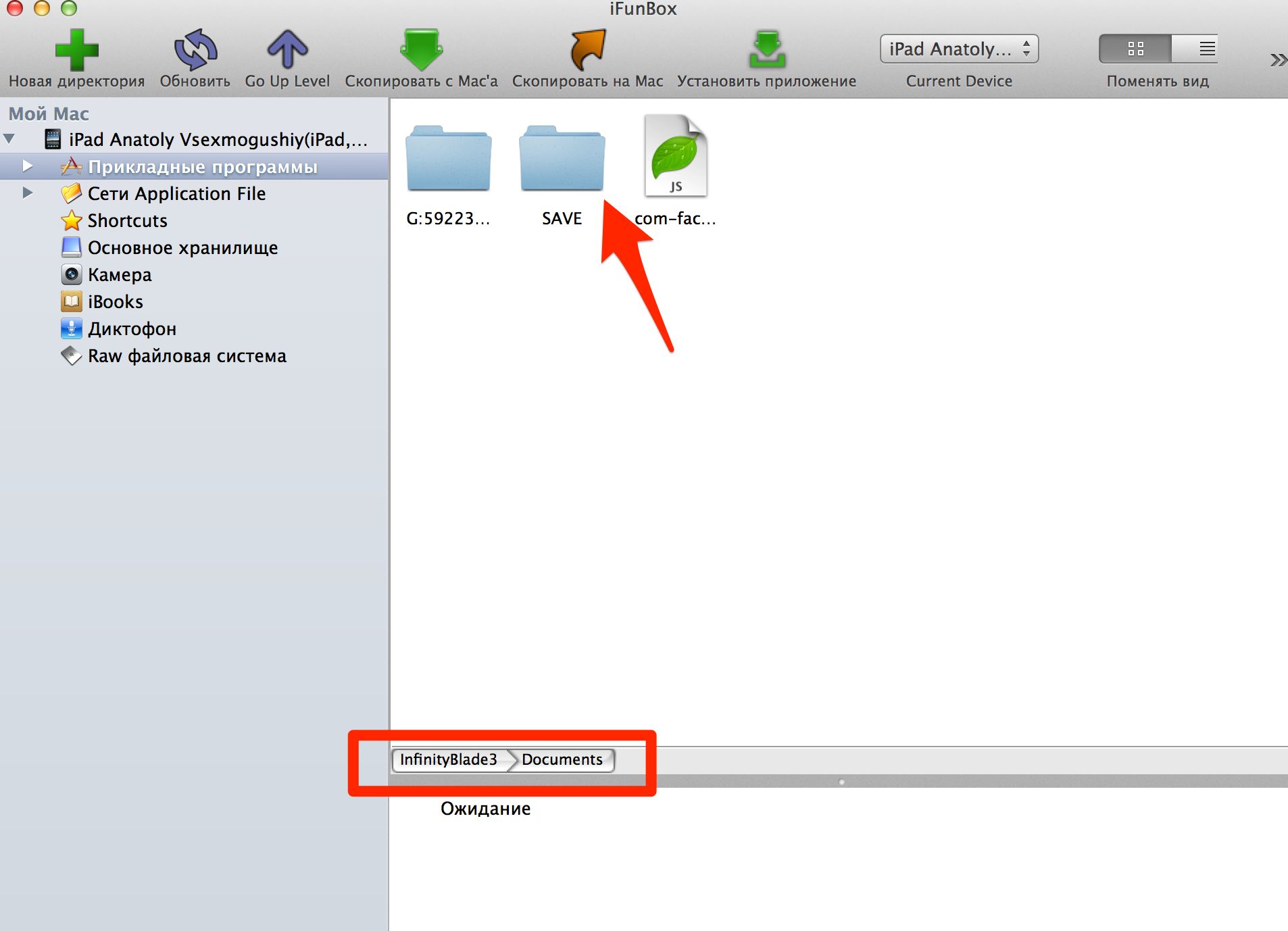1288x931 pixels.
Task: Refresh with the Обновить toolbar icon
Action: [x=195, y=49]
